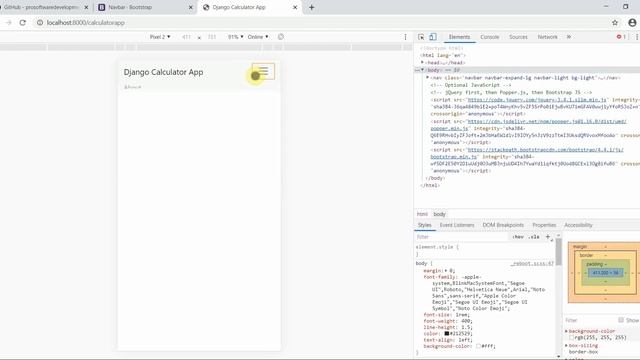This screenshot has width=640, height=360.
Task: Open the jquery slim script URL link
Action: tap(537, 100)
